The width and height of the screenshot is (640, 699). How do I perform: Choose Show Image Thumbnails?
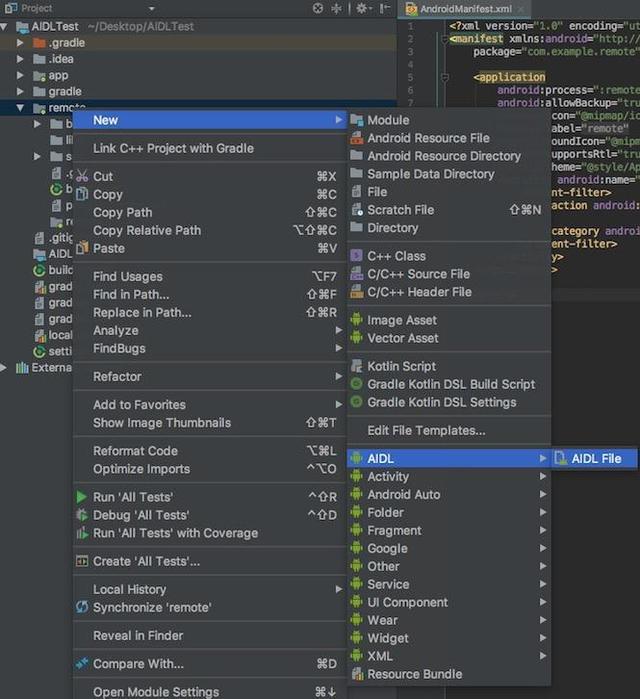(x=210, y=423)
